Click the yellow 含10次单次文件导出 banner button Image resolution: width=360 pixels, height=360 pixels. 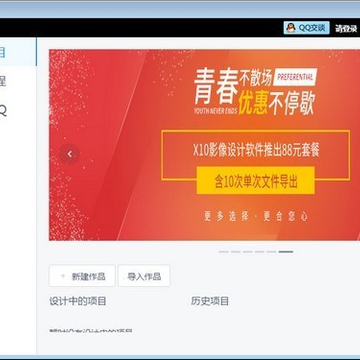[255, 180]
